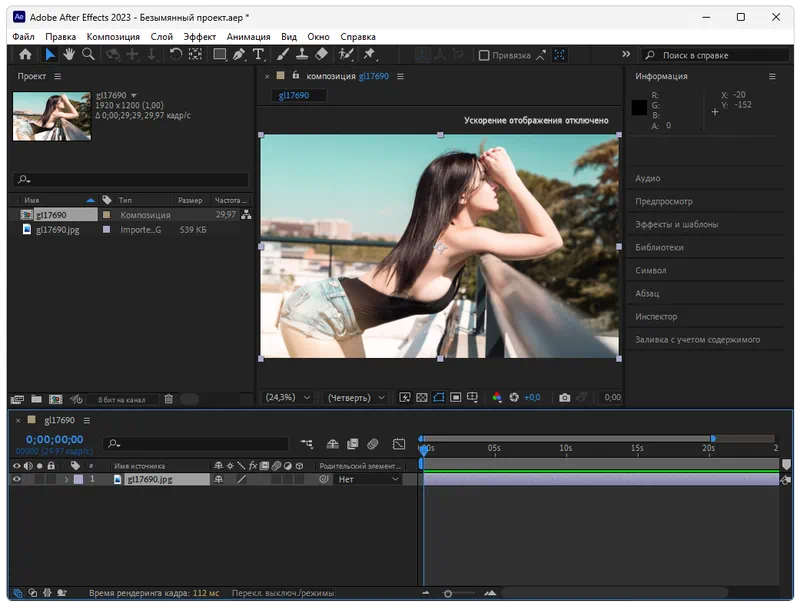Enable the Привязка snapping checkbox

pos(484,56)
